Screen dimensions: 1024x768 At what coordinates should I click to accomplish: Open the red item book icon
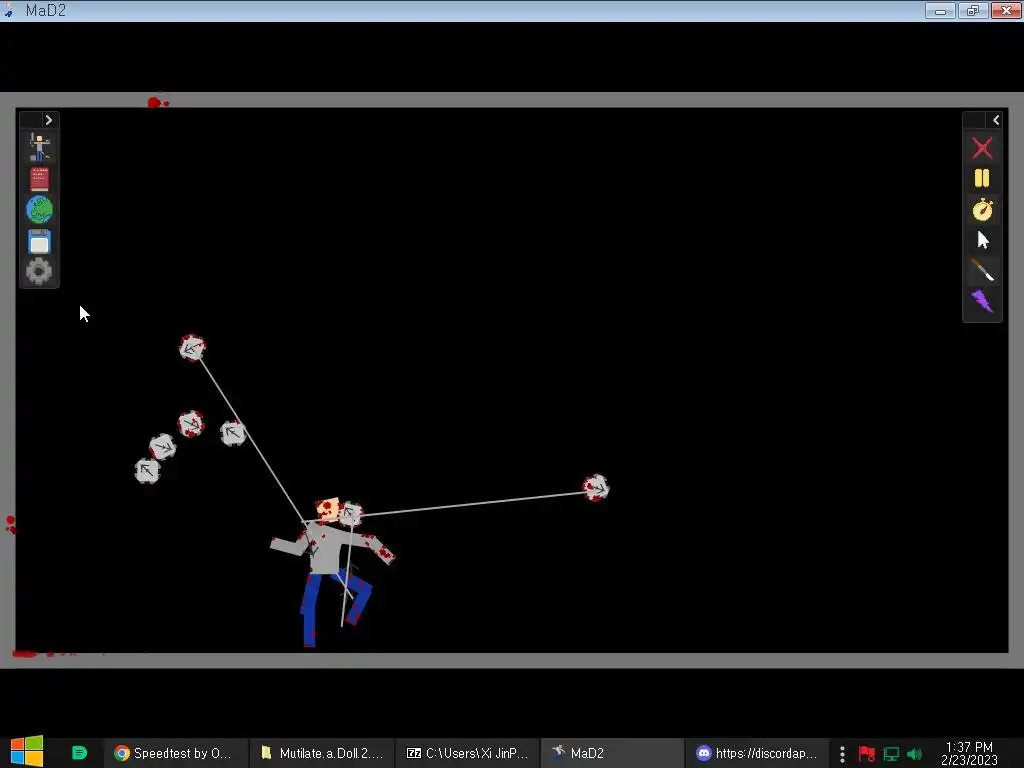point(39,179)
